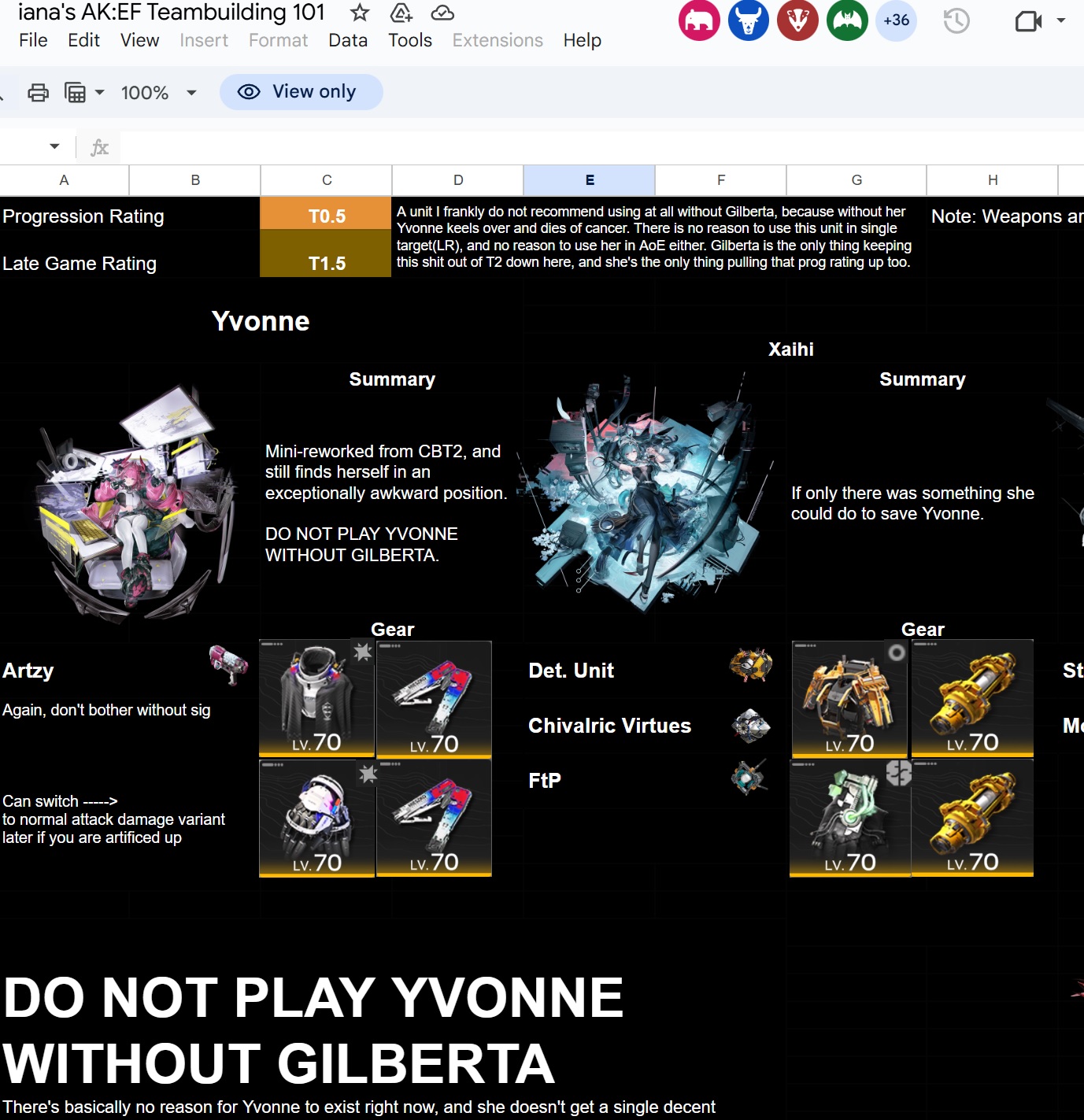Open the File menu
1084x1120 pixels.
(x=33, y=40)
